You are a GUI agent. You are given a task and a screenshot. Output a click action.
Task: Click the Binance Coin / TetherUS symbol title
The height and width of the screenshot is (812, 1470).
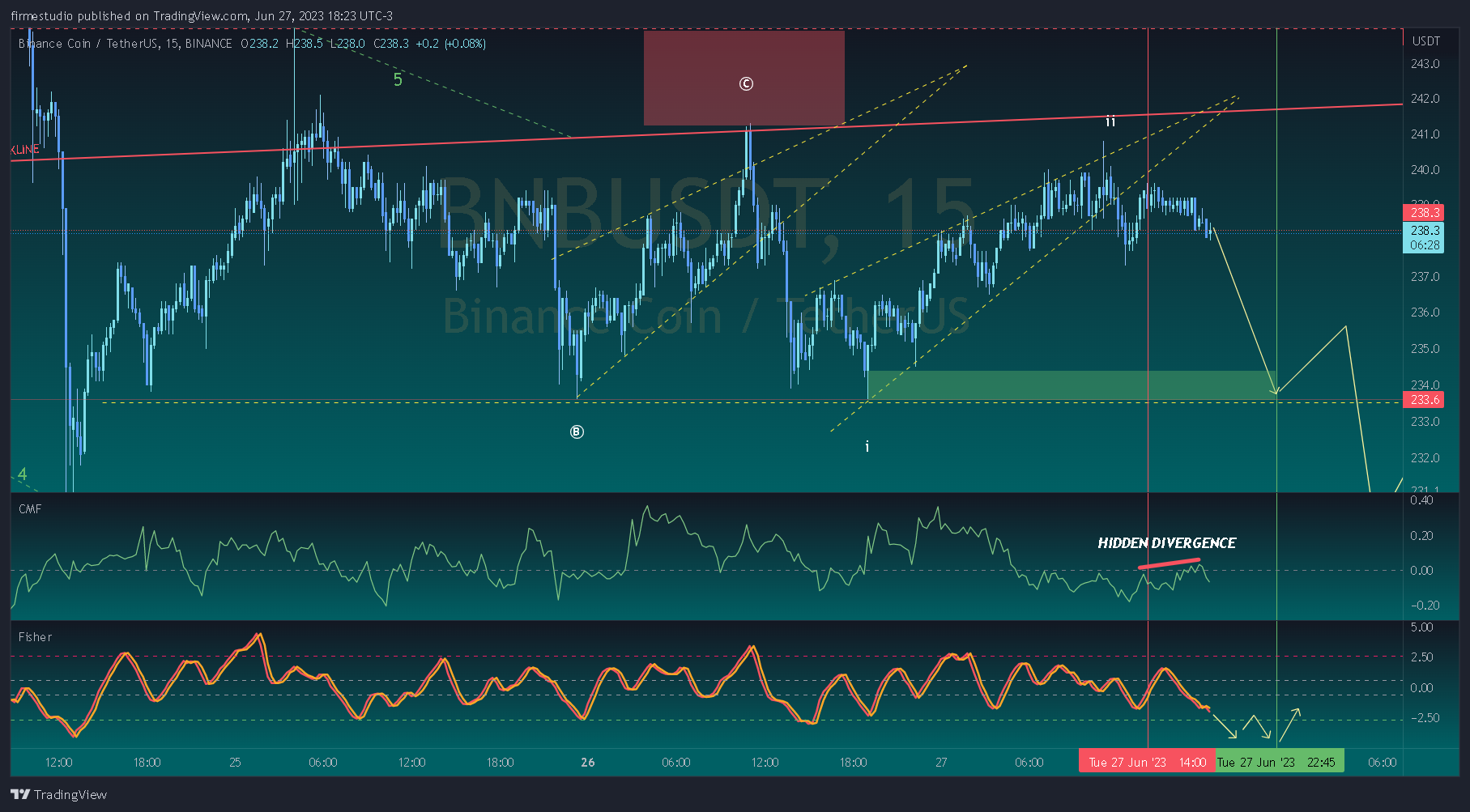[126, 44]
